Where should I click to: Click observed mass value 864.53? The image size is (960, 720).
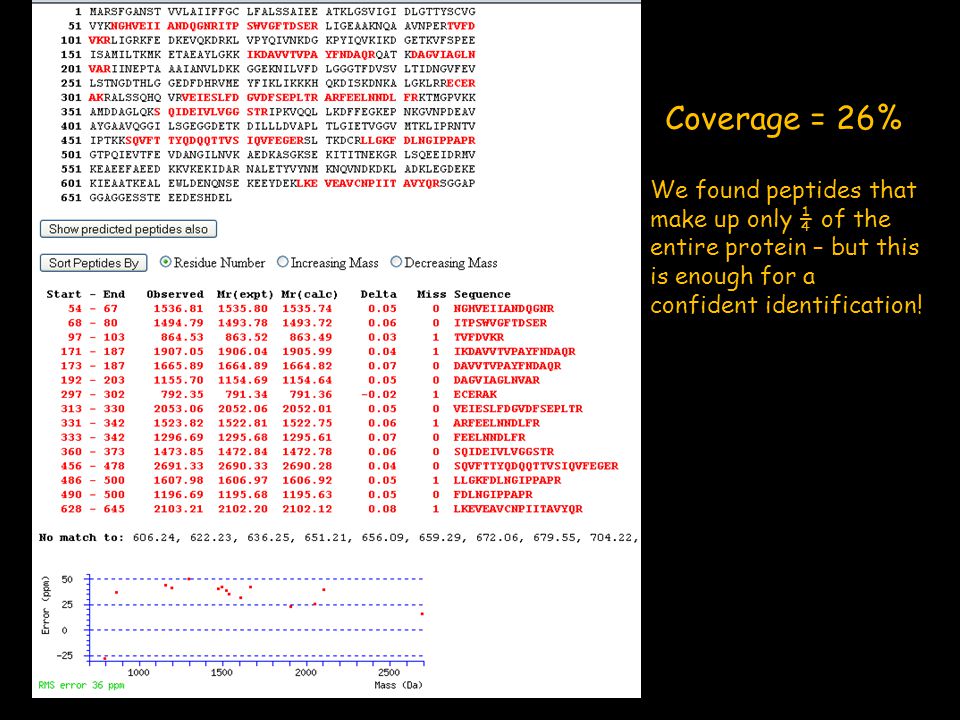[x=182, y=337]
